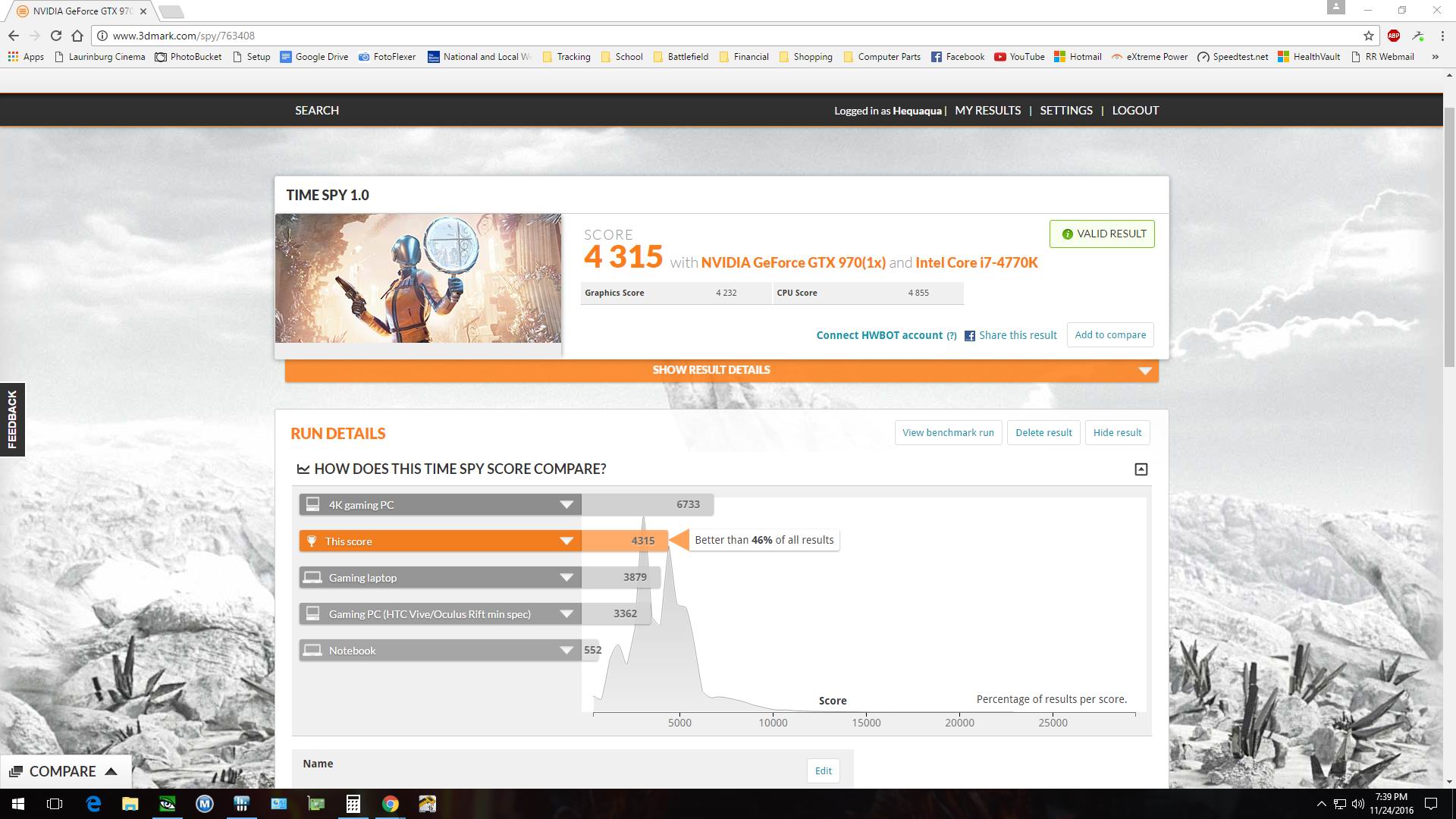Open the green eye app on taskbar
Screen dimensions: 1456x819
[x=168, y=804]
